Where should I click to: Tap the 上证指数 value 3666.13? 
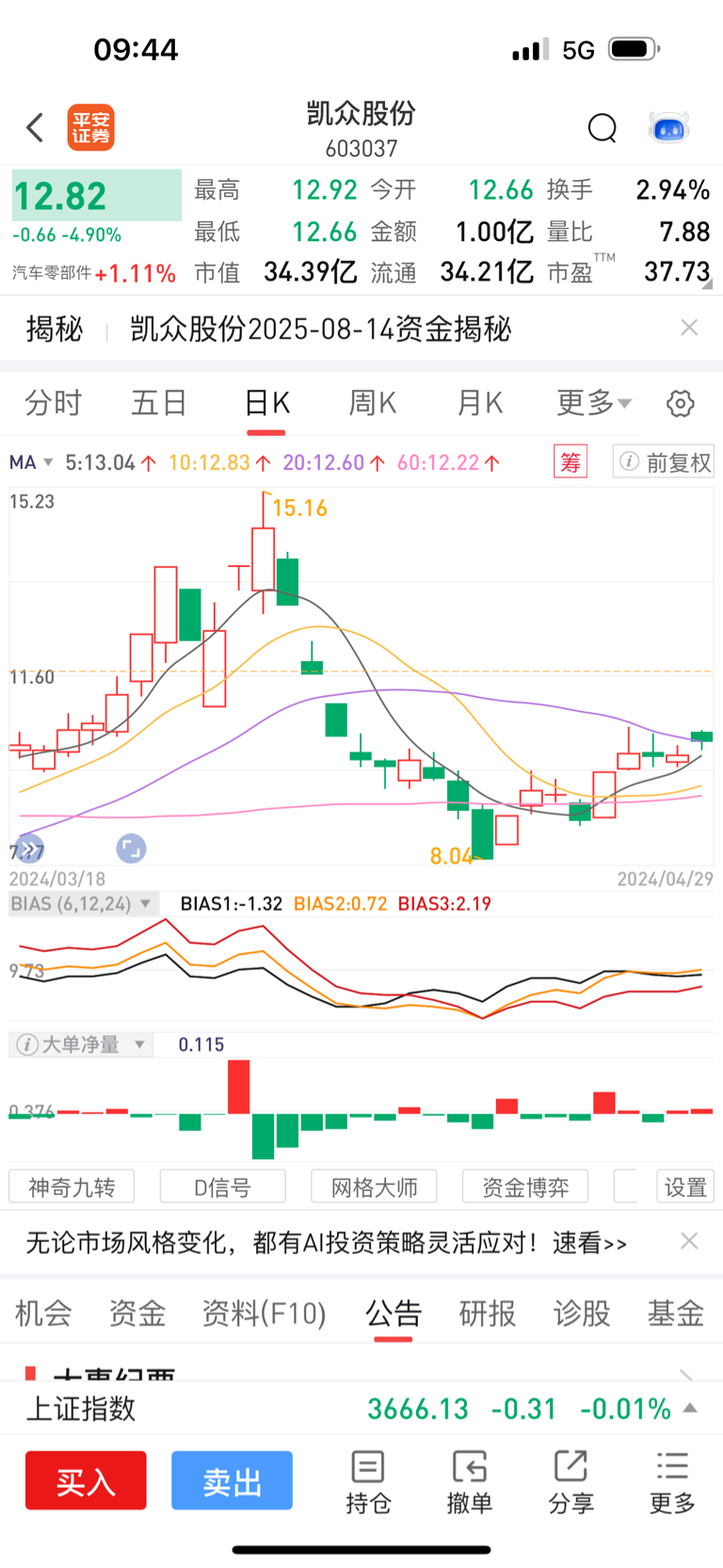click(x=418, y=1409)
